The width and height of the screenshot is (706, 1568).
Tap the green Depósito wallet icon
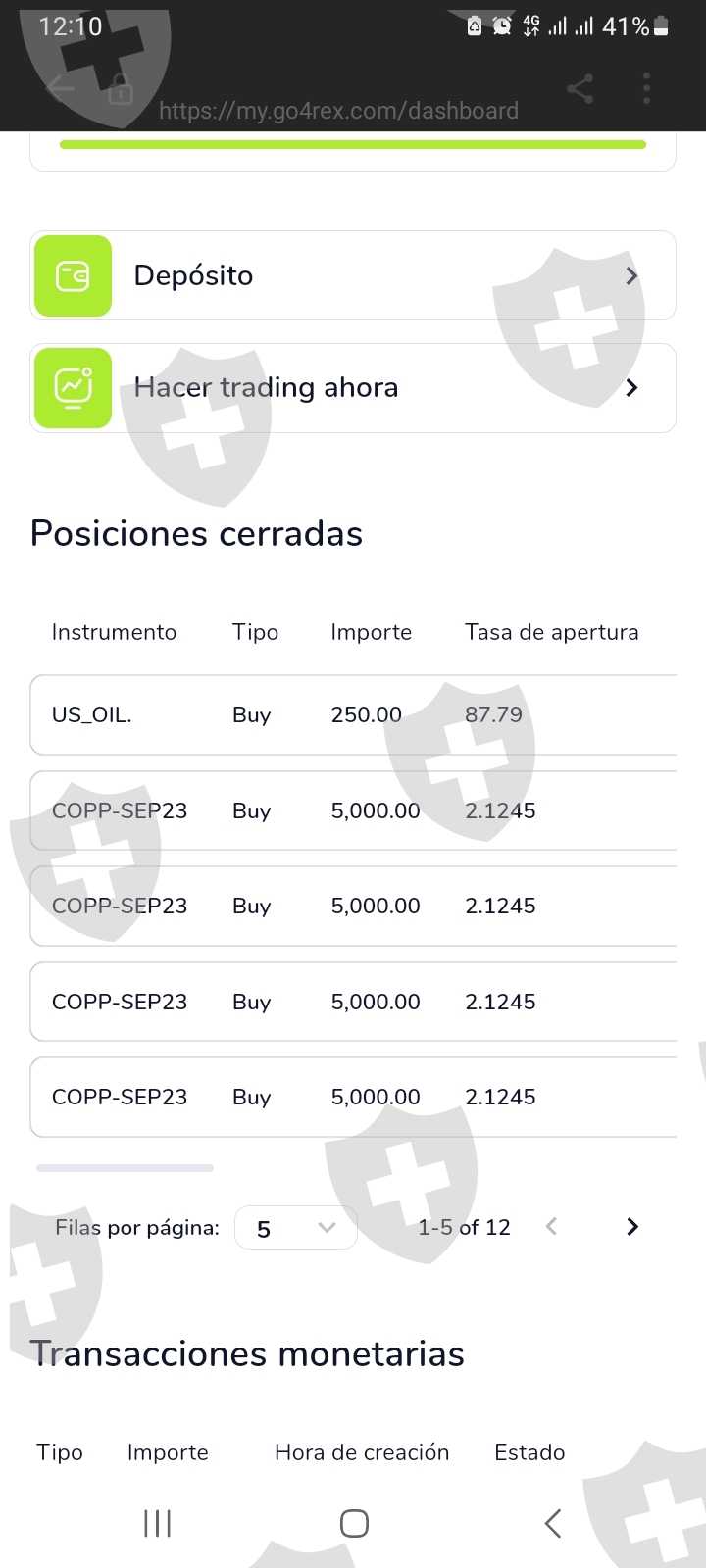click(x=73, y=275)
